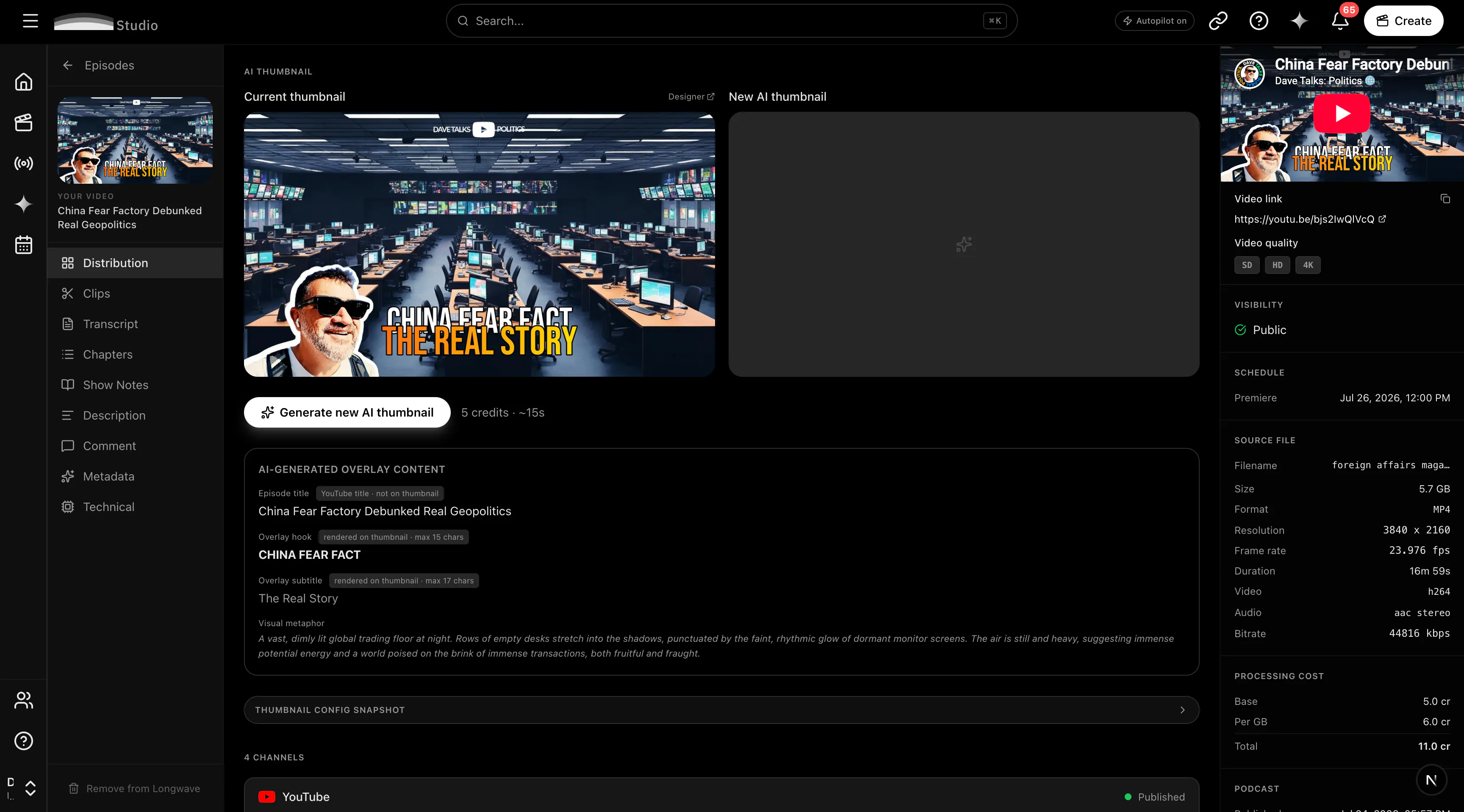Open the Distribution section
Screen dimensions: 1464x812
click(x=135, y=263)
